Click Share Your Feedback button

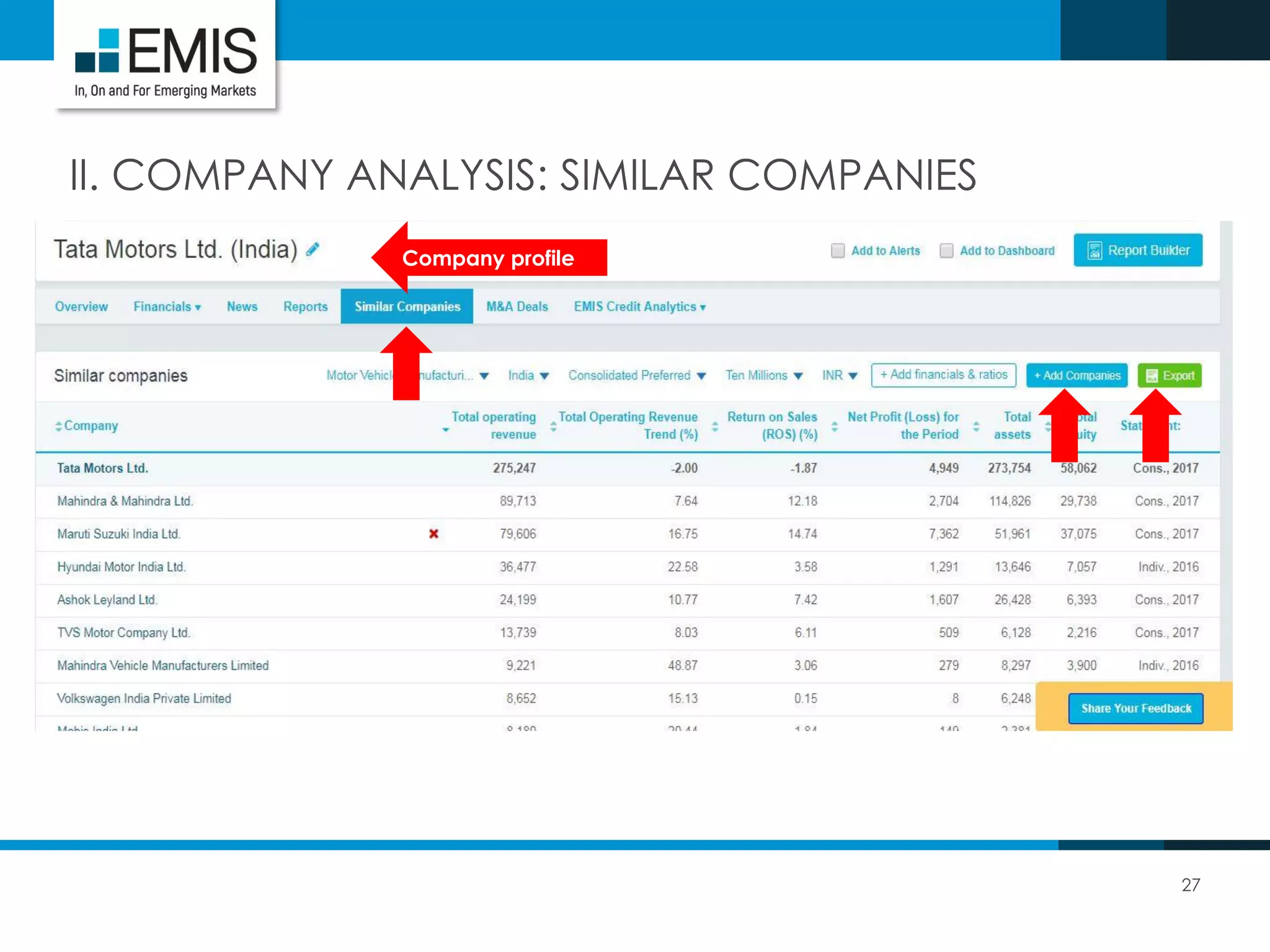tap(1135, 708)
